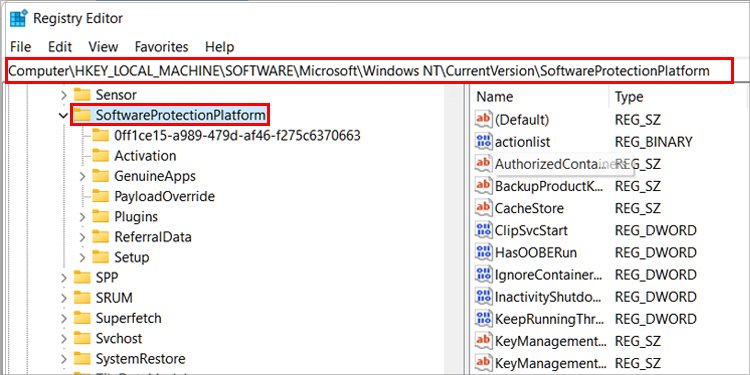Click the registry path address bar
This screenshot has width=750, height=375.
tap(369, 71)
